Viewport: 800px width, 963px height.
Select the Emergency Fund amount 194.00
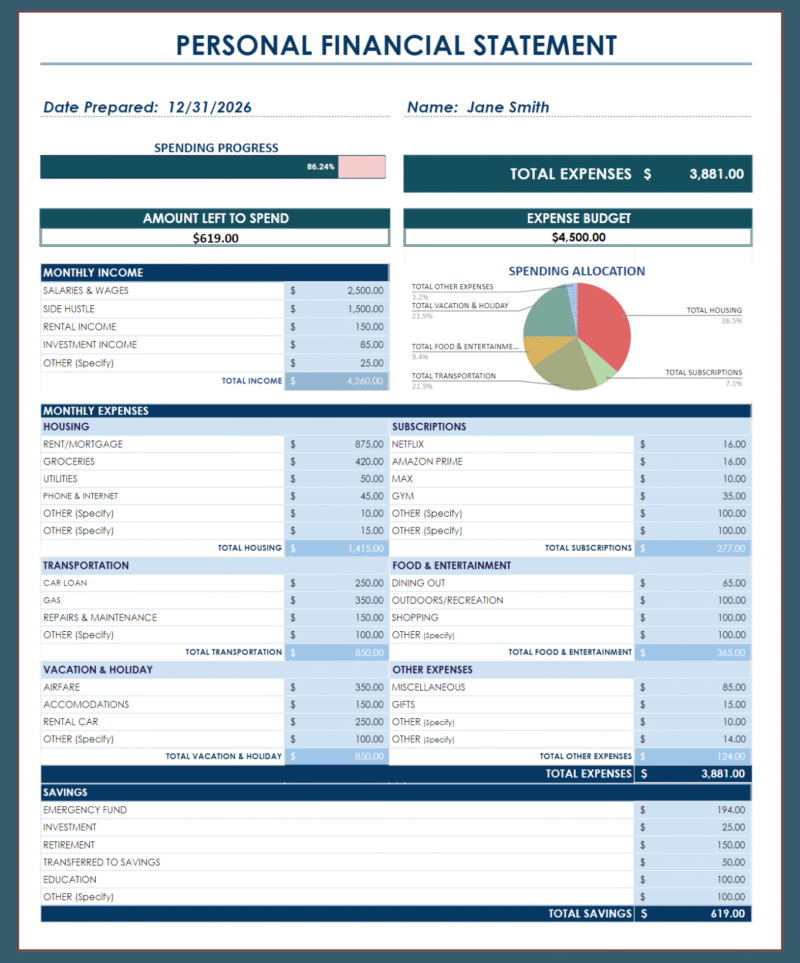click(x=693, y=810)
